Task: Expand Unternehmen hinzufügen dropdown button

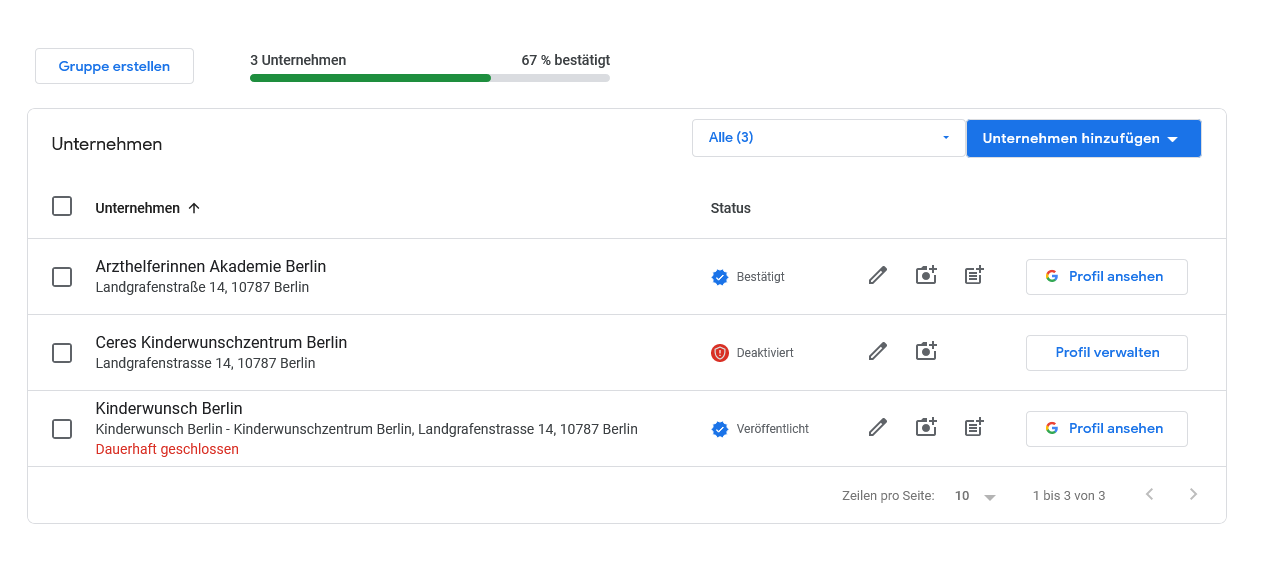Action: [1083, 139]
